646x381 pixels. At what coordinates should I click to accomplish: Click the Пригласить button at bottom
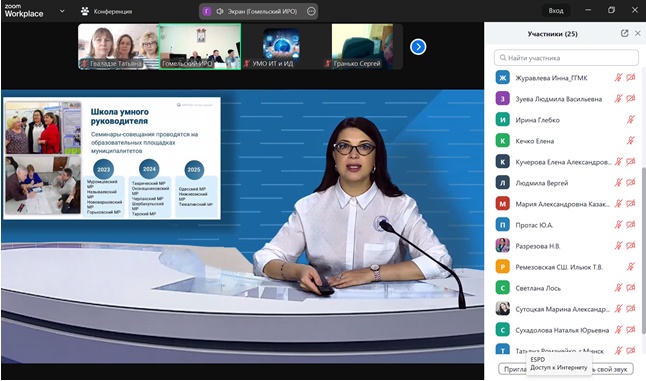pyautogui.click(x=513, y=369)
